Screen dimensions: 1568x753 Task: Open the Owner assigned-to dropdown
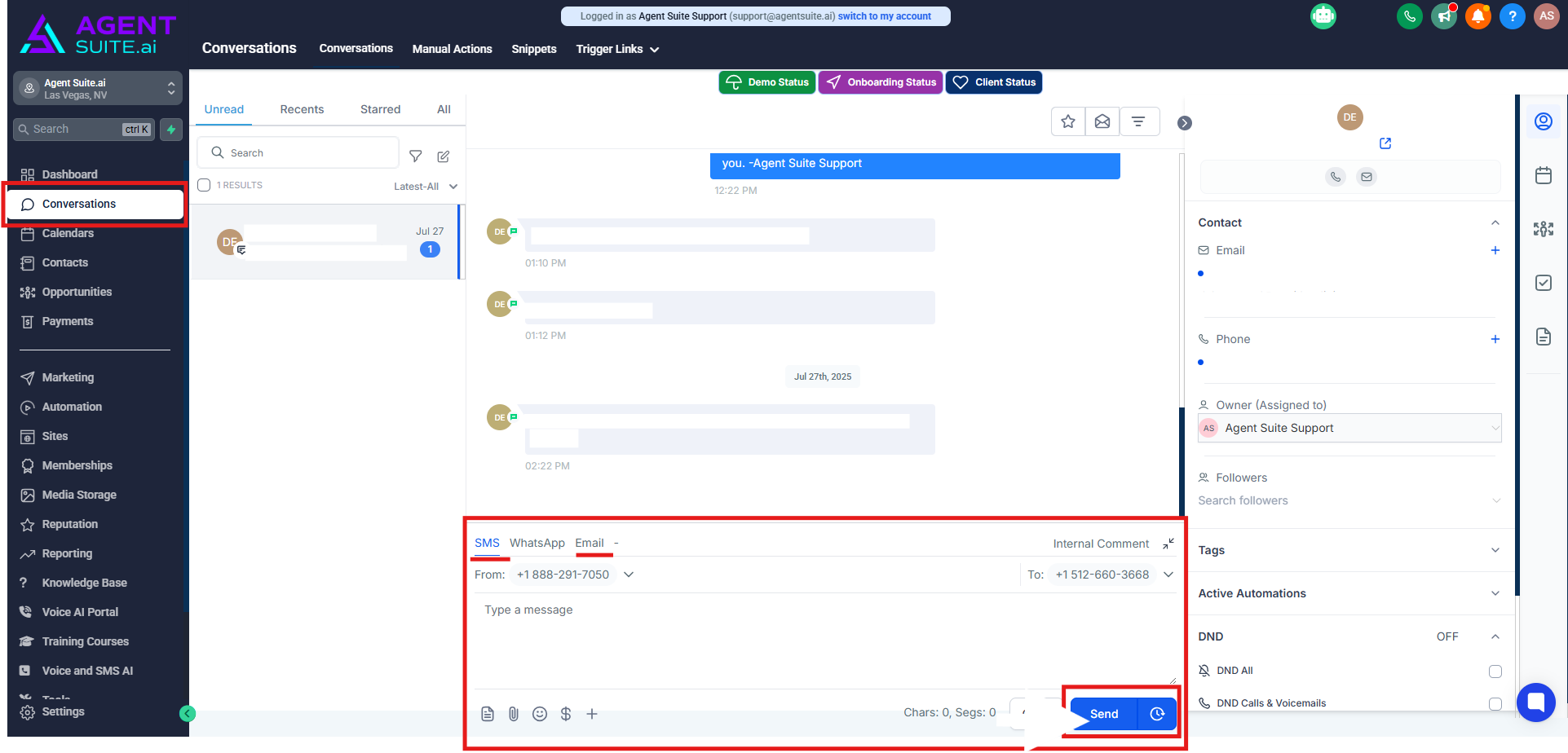(x=1349, y=428)
